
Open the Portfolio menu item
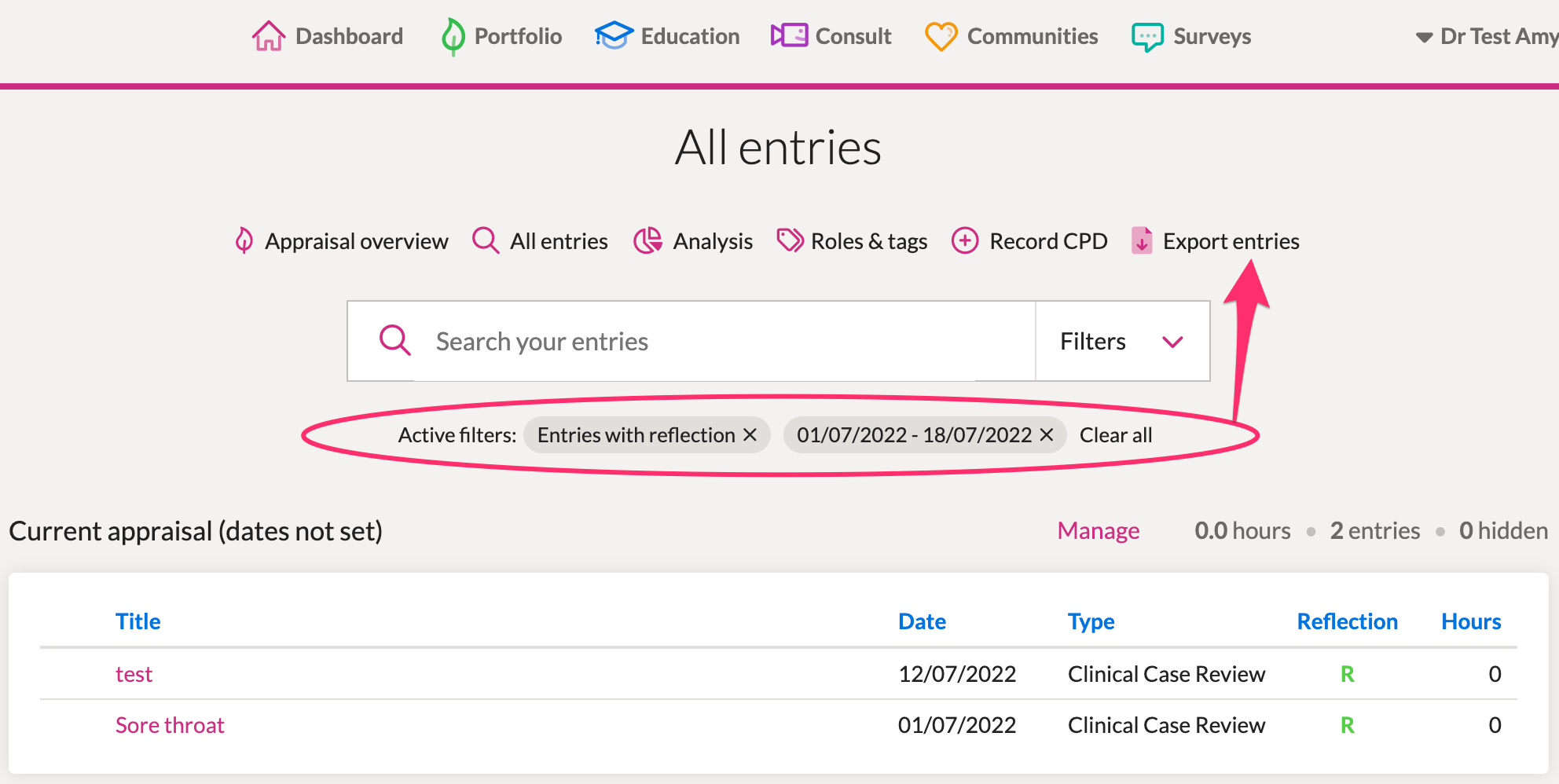click(501, 36)
